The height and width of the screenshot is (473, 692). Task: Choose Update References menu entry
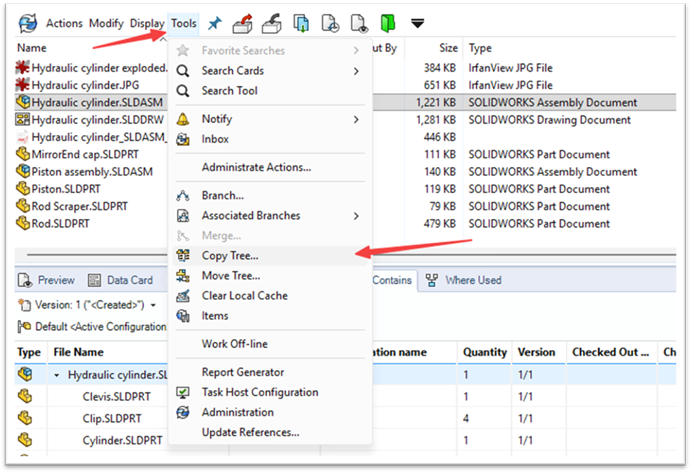(250, 432)
